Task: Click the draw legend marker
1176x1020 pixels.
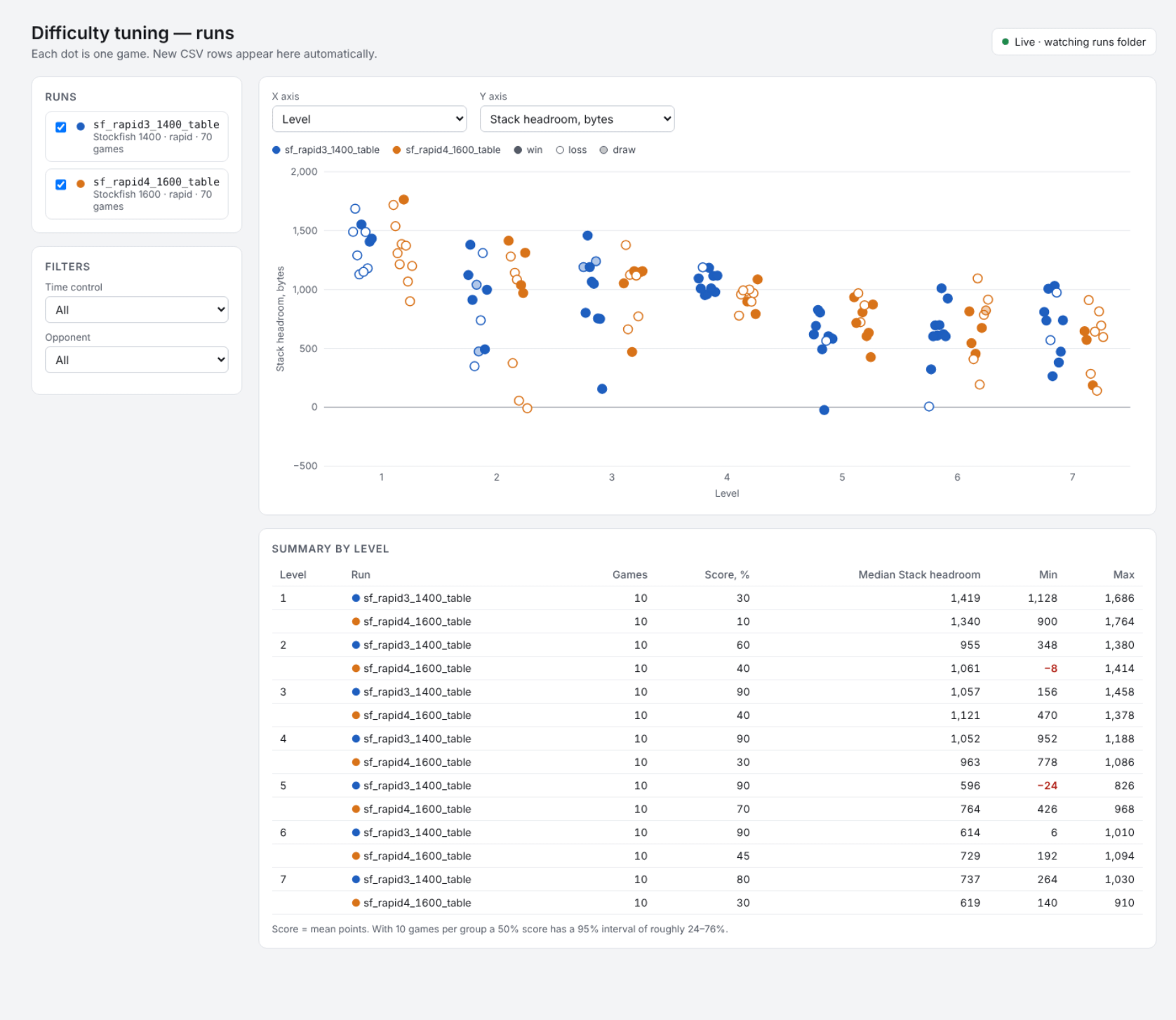Action: pyautogui.click(x=603, y=150)
